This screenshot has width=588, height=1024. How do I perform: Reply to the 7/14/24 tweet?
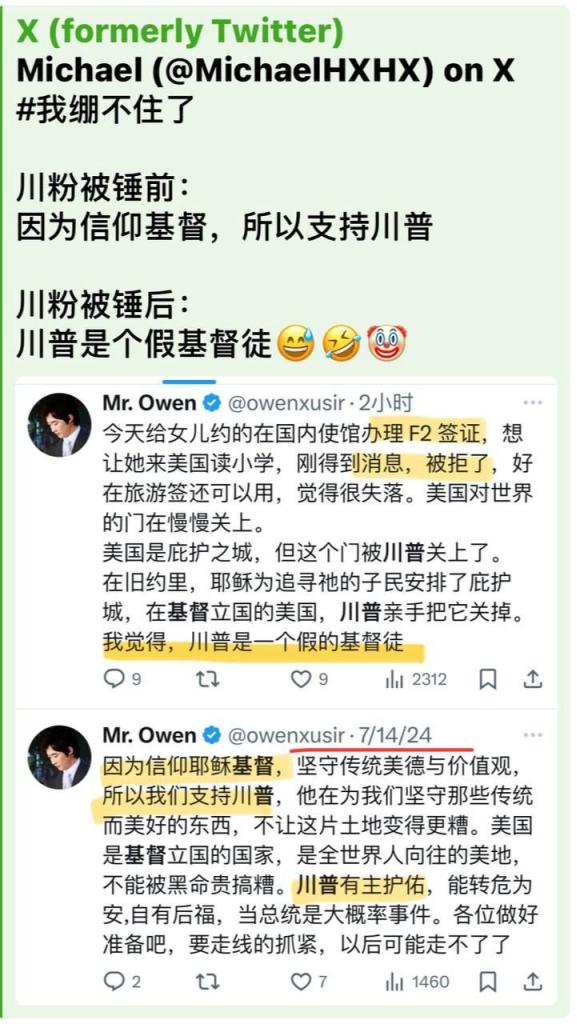(122, 981)
